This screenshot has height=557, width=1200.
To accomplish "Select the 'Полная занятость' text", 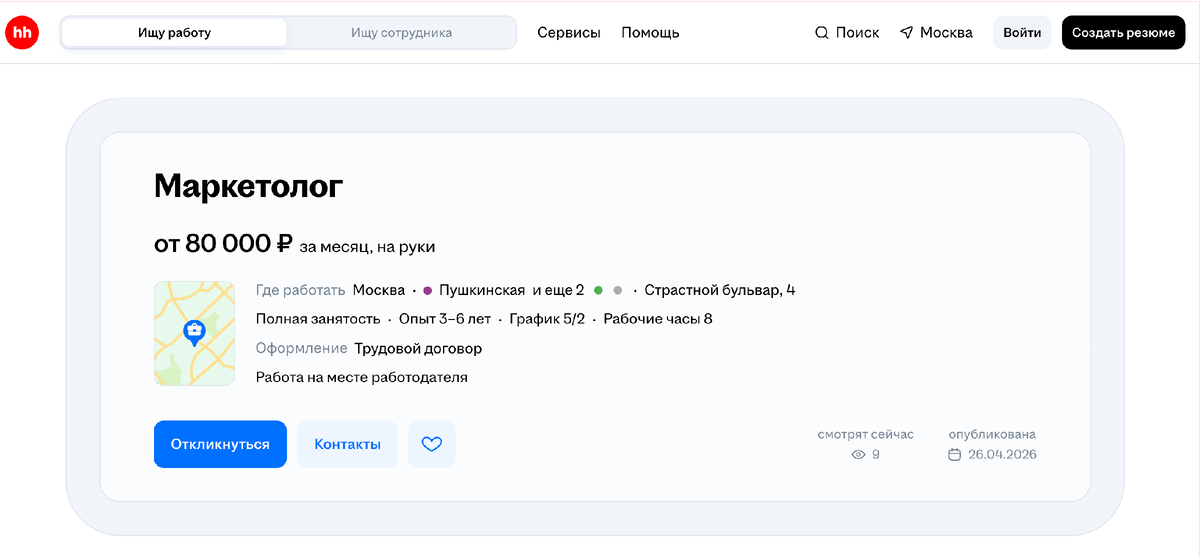I will coord(318,319).
